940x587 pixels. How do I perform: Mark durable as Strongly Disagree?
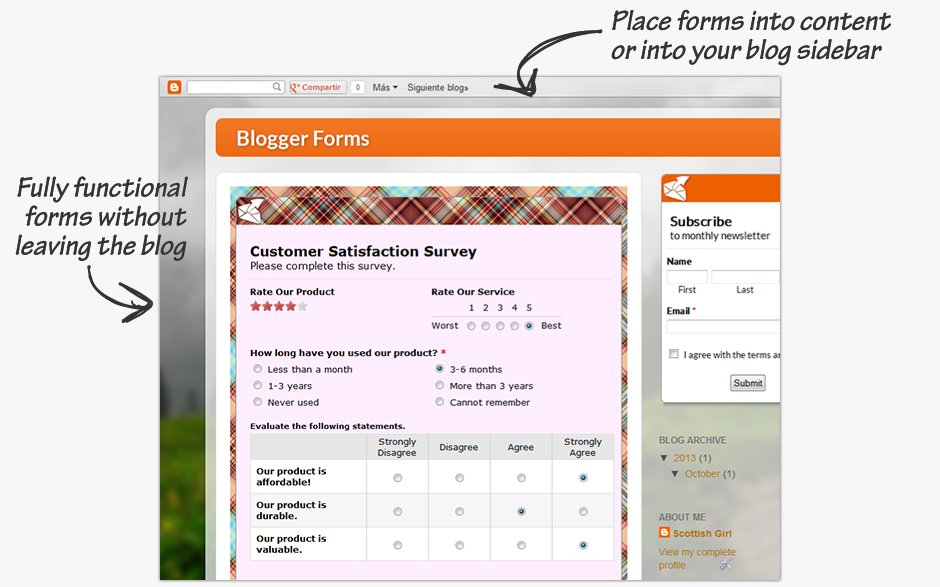click(x=397, y=511)
